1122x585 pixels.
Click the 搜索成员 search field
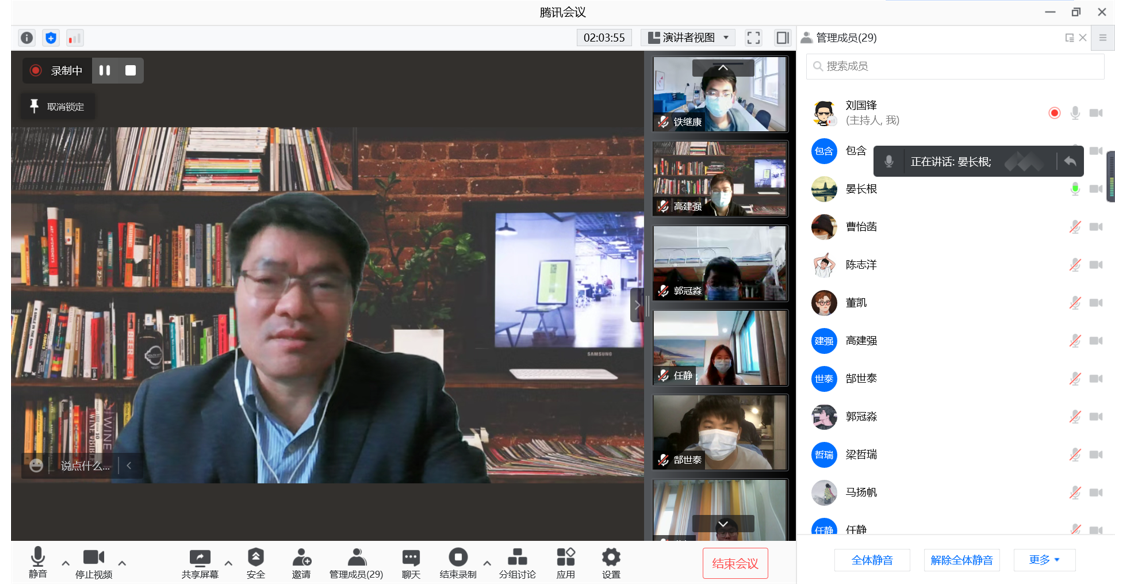click(x=955, y=66)
